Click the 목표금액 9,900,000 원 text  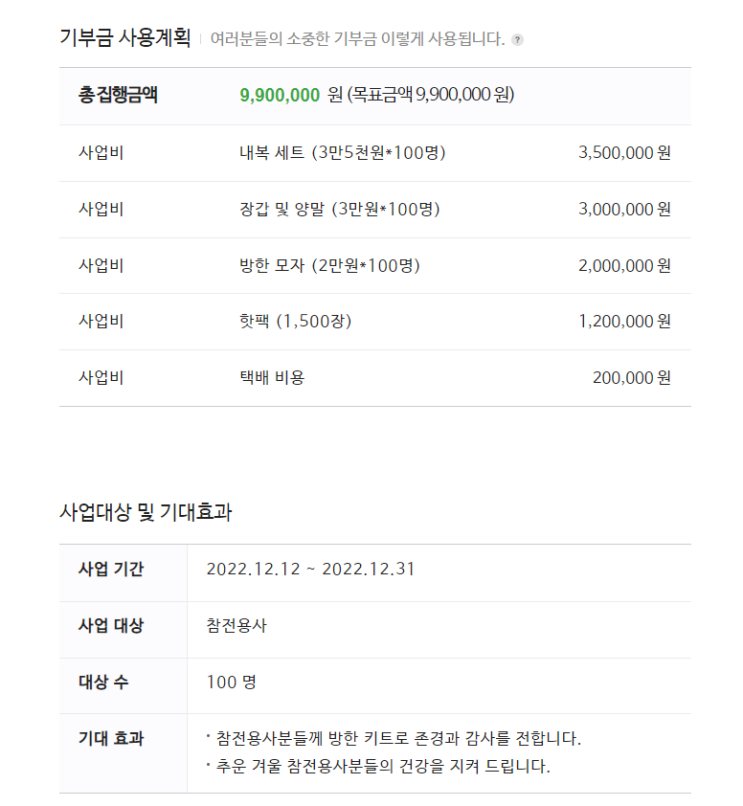tap(432, 95)
